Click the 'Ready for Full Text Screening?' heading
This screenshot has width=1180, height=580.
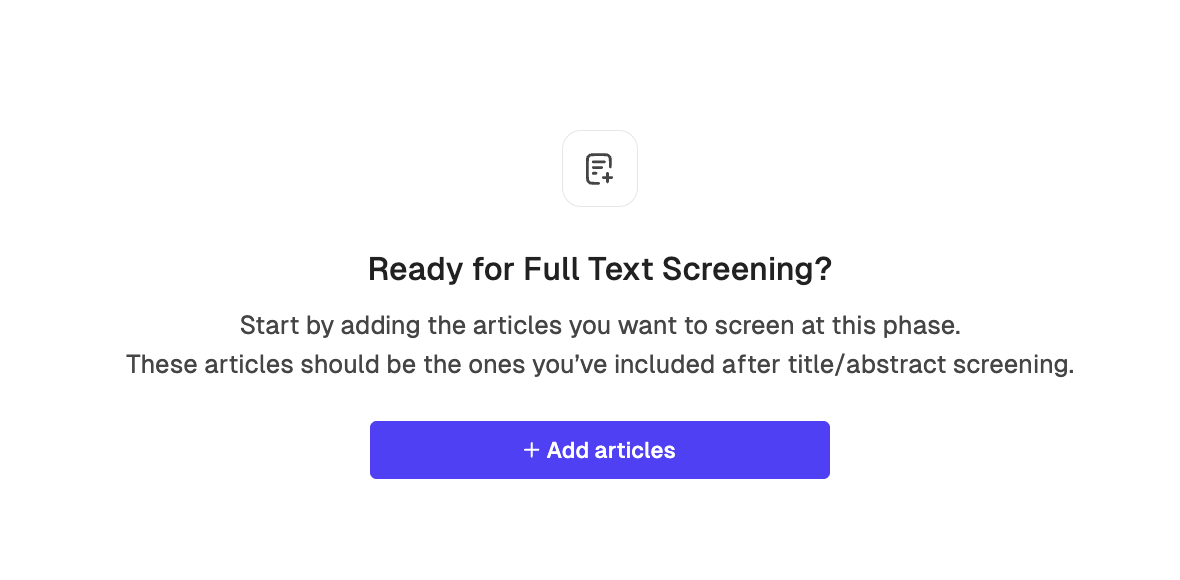pyautogui.click(x=599, y=269)
